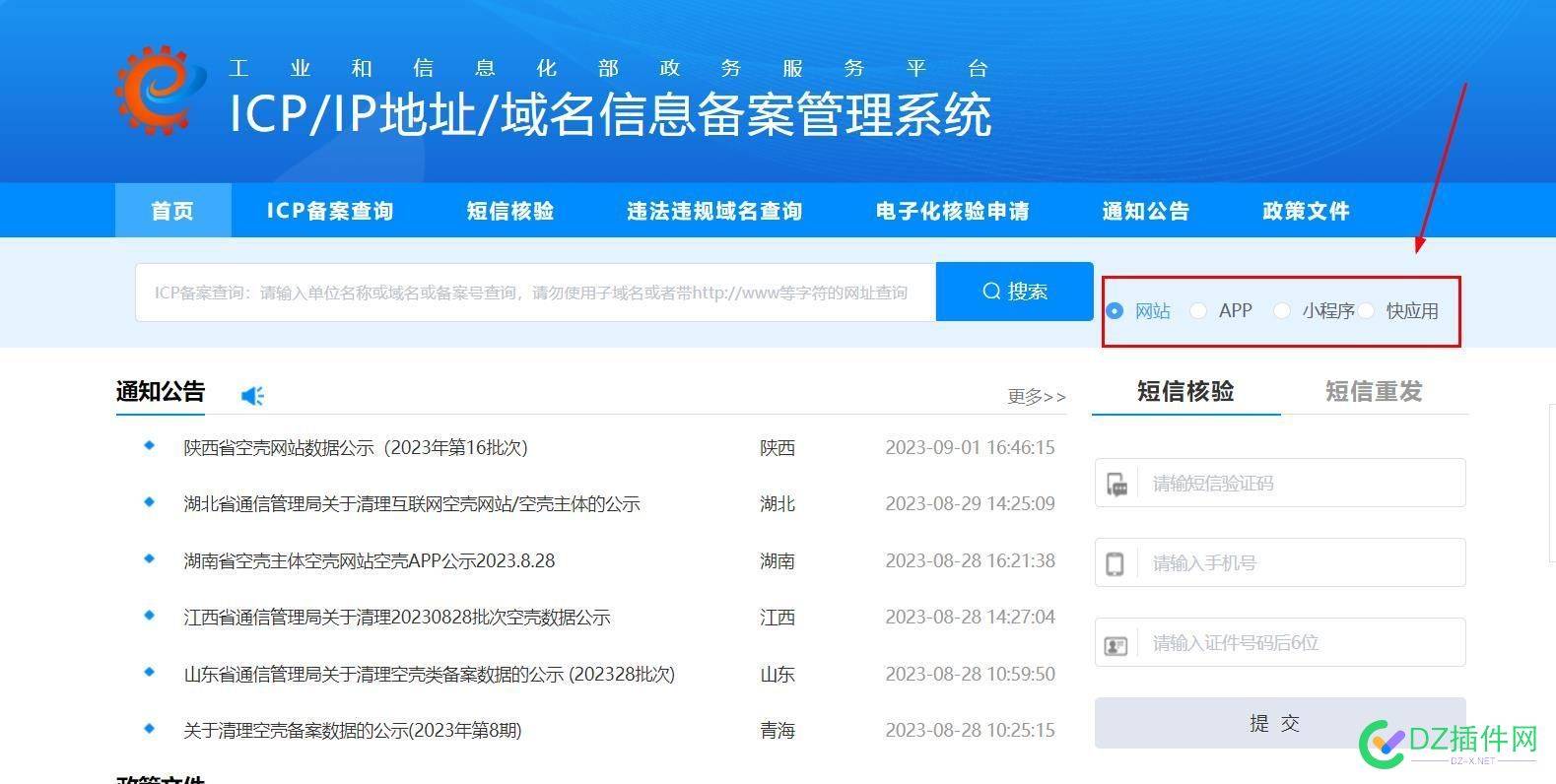Image resolution: width=1556 pixels, height=784 pixels.
Task: Click the bullet beside 陕西省空壳网站数据公示
Action: [150, 445]
